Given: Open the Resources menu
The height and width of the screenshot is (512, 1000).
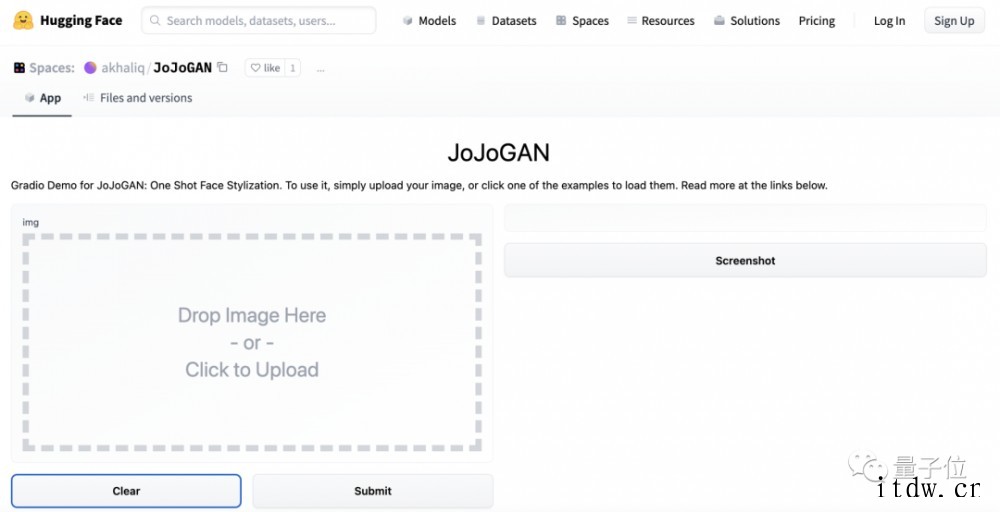Looking at the screenshot, I should [x=659, y=20].
